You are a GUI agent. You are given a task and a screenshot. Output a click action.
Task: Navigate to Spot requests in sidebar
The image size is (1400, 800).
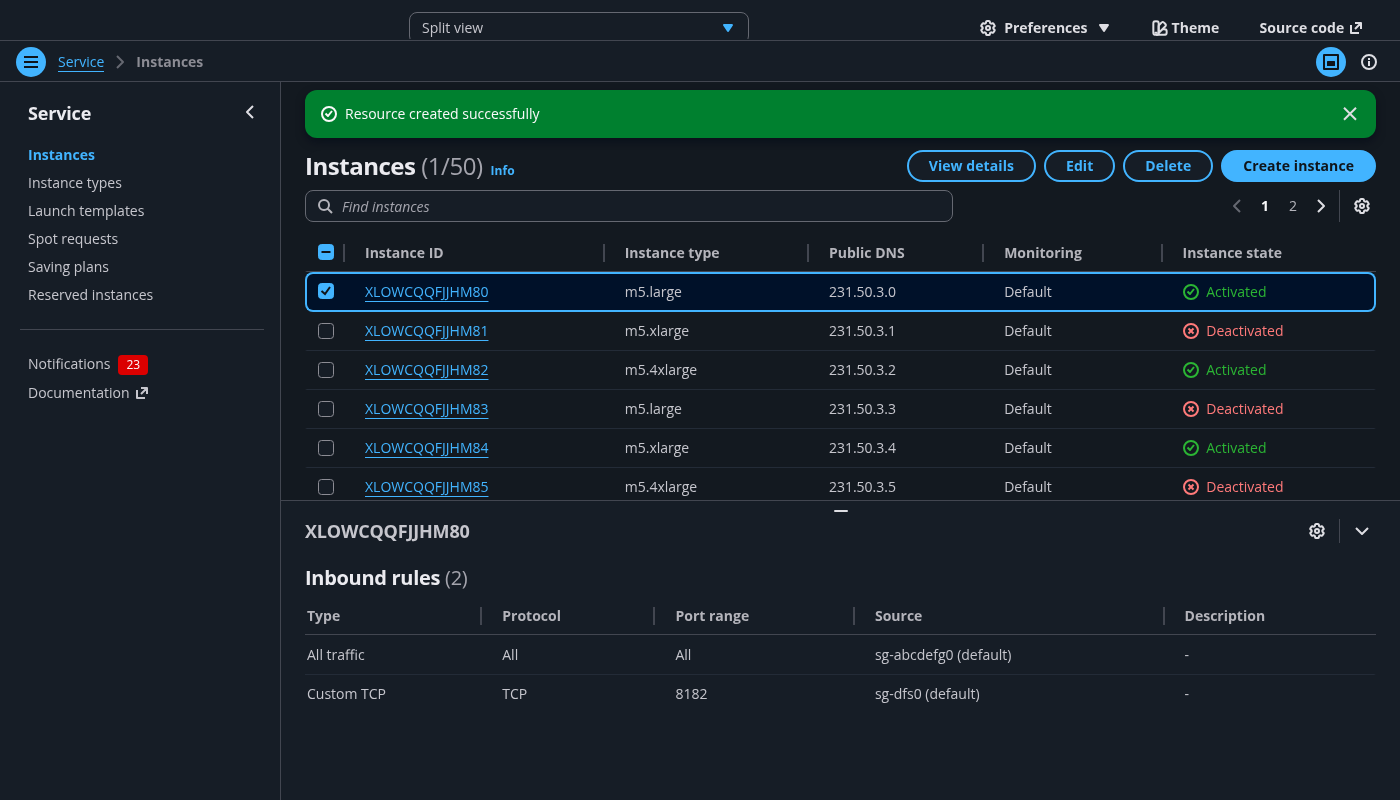73,239
